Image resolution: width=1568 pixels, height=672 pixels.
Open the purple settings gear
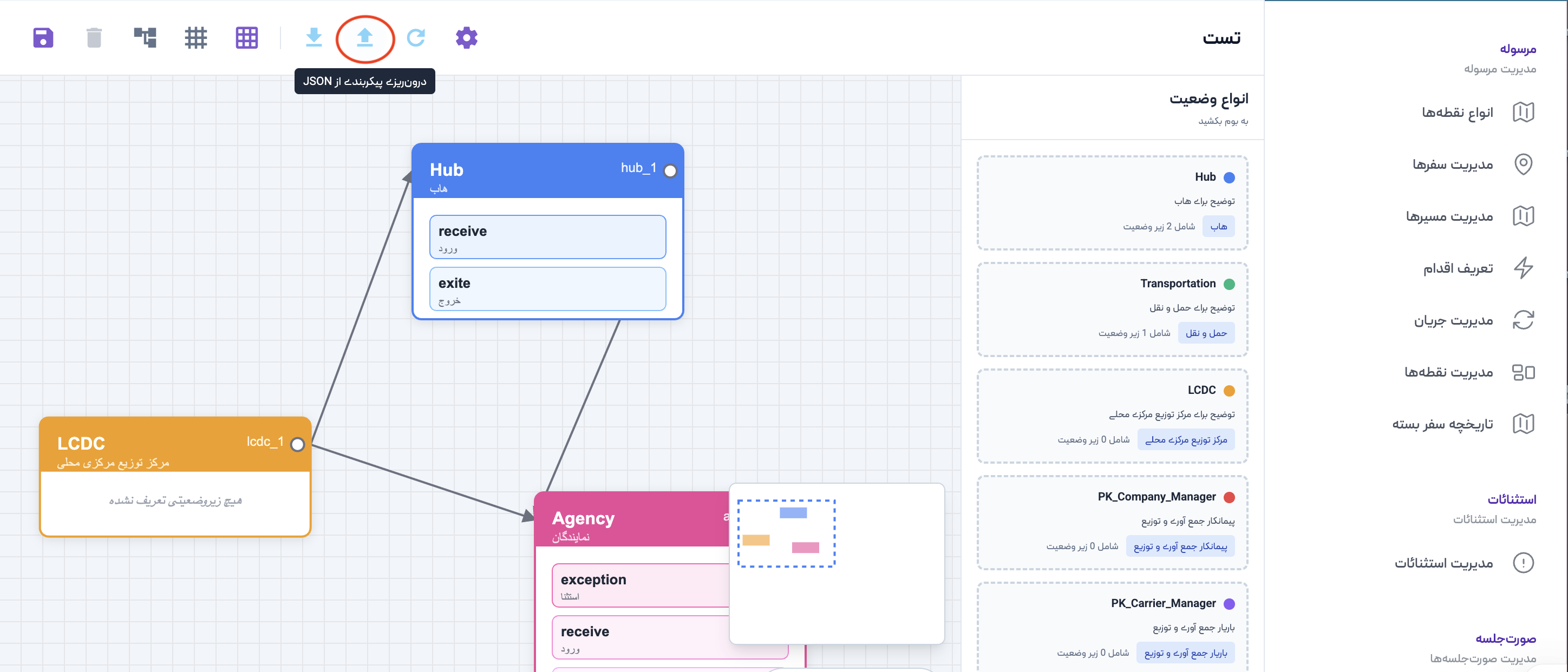[466, 38]
